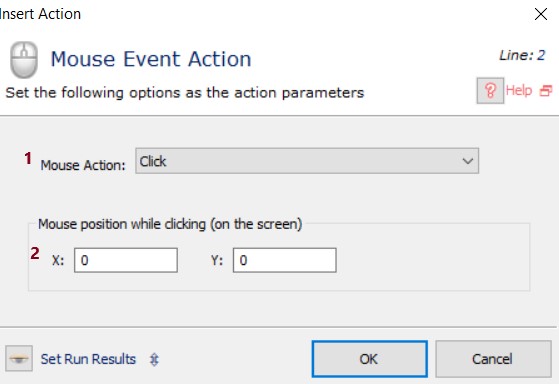Click the Mouse position while clicking group label
This screenshot has height=384, width=559.
coord(170,224)
